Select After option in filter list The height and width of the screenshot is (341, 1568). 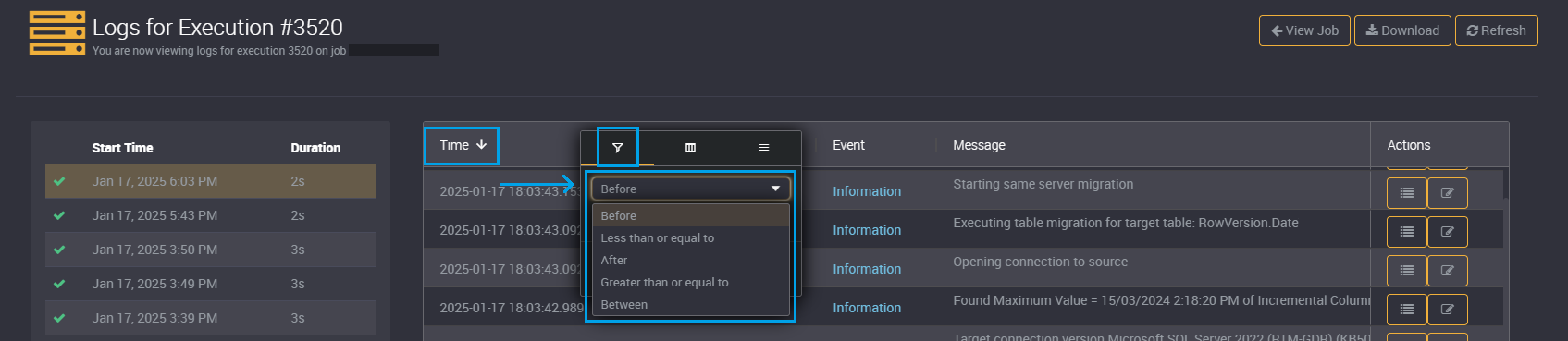[x=690, y=260]
